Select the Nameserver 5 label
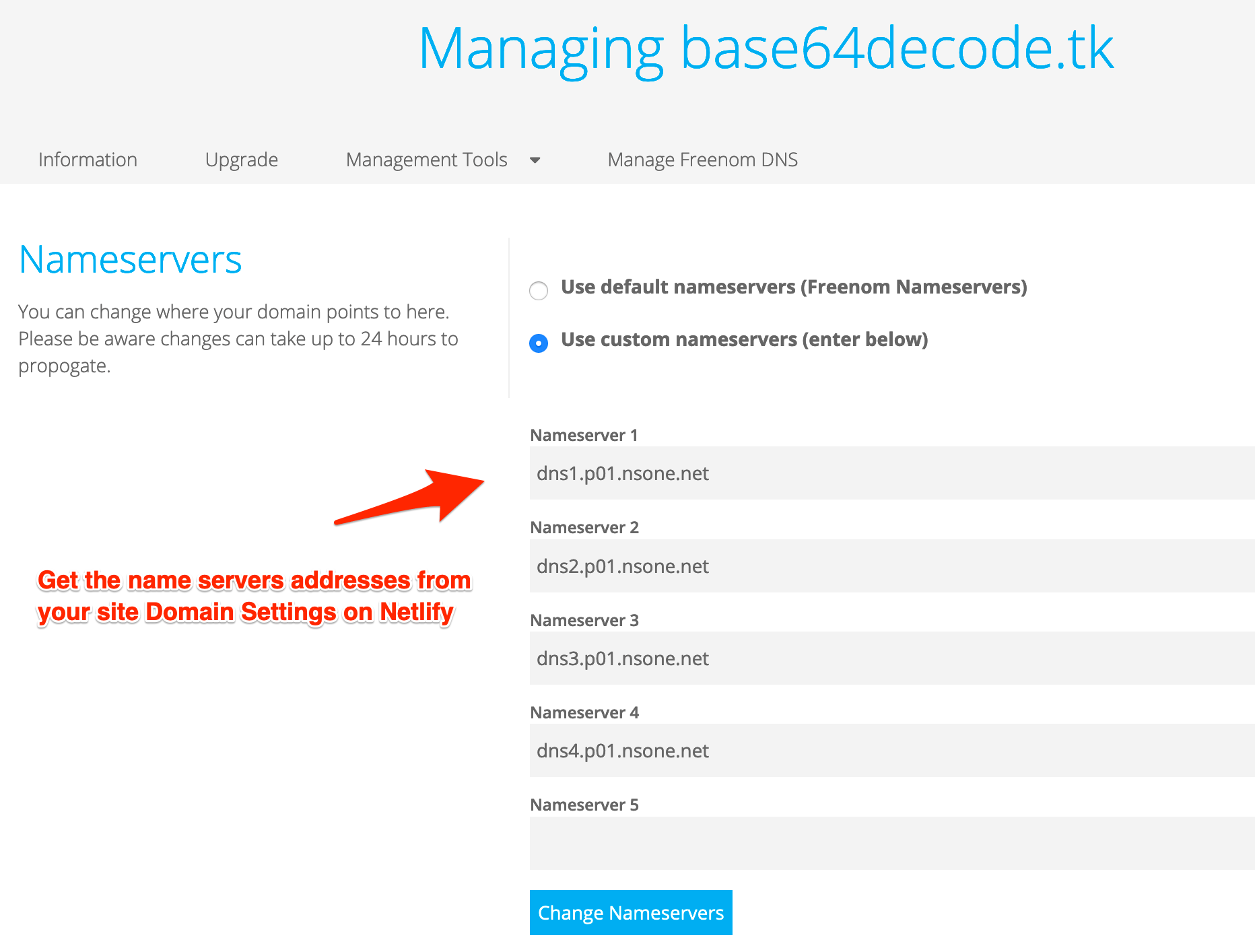The width and height of the screenshot is (1255, 952). pyautogui.click(x=584, y=805)
